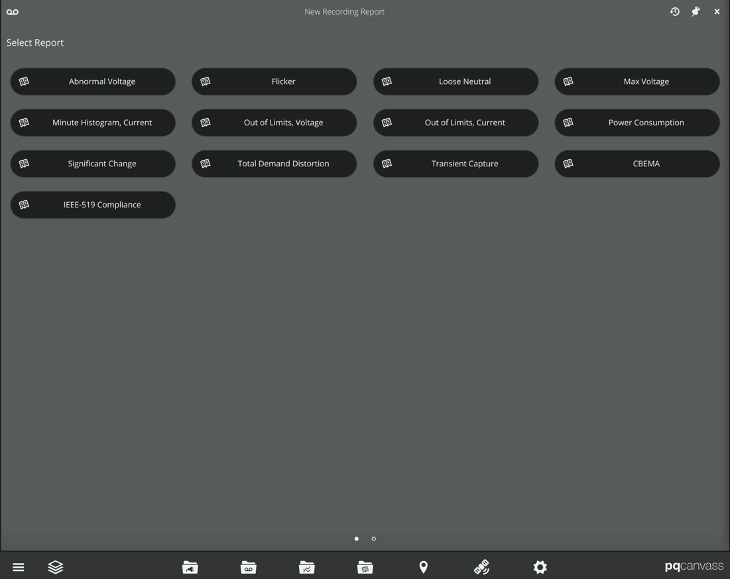Click the map location pin icon
The height and width of the screenshot is (580, 730).
[x=423, y=567]
